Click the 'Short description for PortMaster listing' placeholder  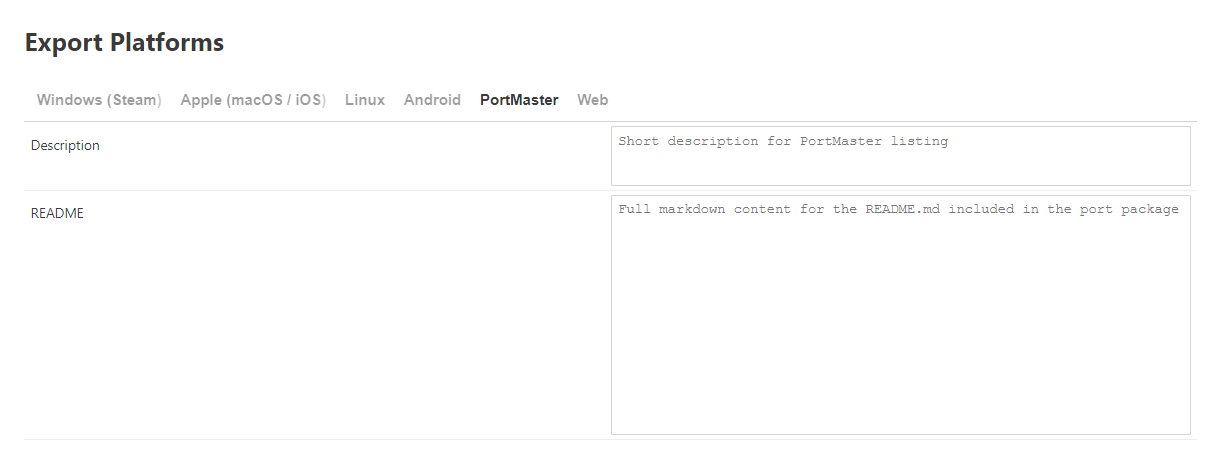coord(783,141)
